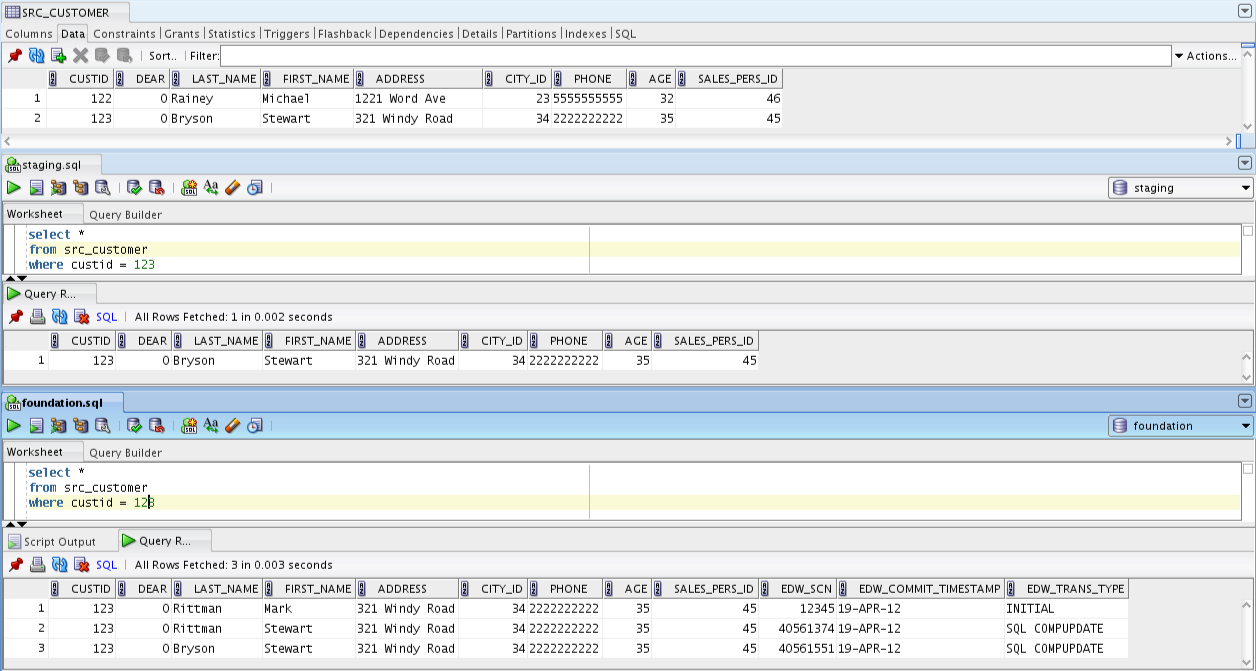The height and width of the screenshot is (671, 1256).
Task: Refresh the SRC_CUSTOMER data grid
Action: [37, 56]
